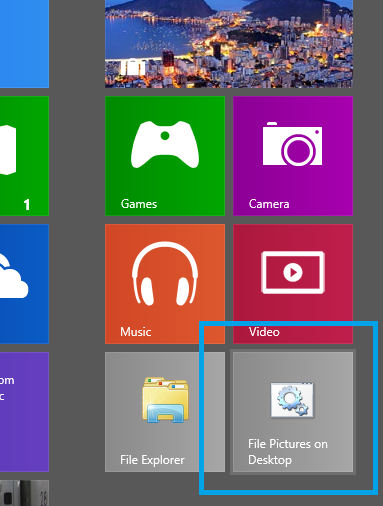Open the blue cloud SkyDrive tile
The height and width of the screenshot is (506, 383).
tap(24, 284)
